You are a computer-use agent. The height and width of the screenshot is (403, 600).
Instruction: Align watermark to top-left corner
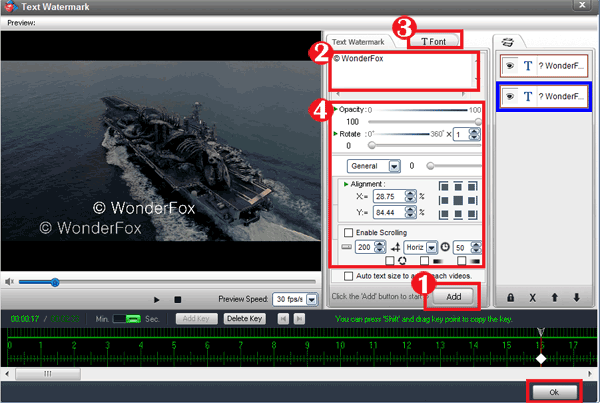point(443,187)
